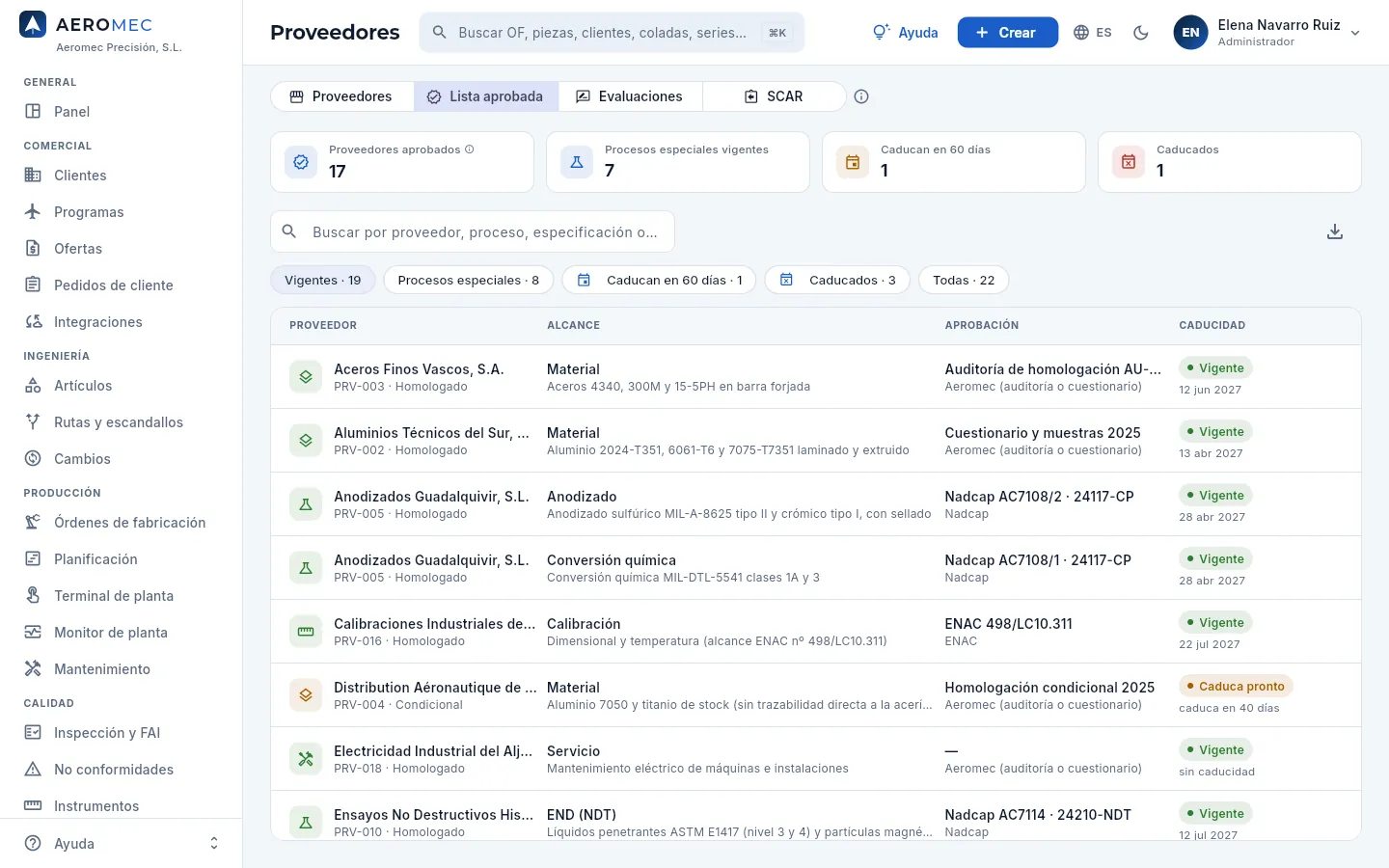Open Programas in the sidebar
1389x868 pixels.
pos(121,212)
